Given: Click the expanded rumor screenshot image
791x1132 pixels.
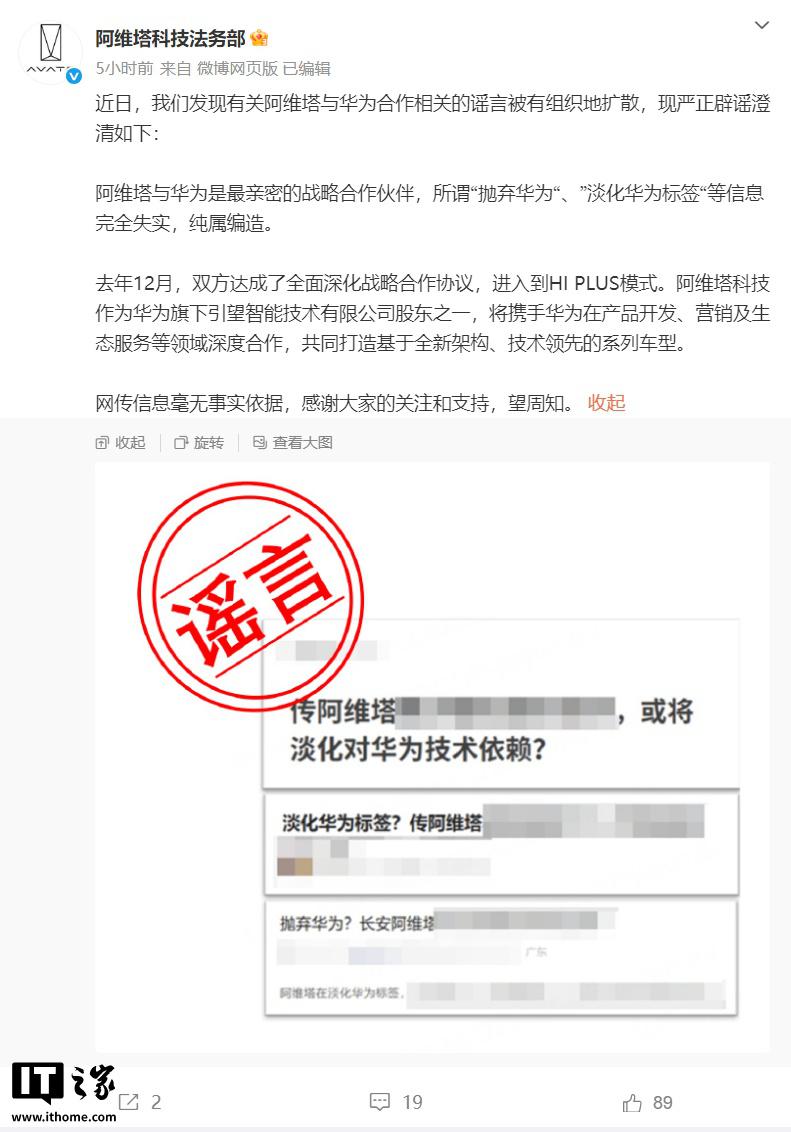Looking at the screenshot, I should pyautogui.click(x=432, y=757).
